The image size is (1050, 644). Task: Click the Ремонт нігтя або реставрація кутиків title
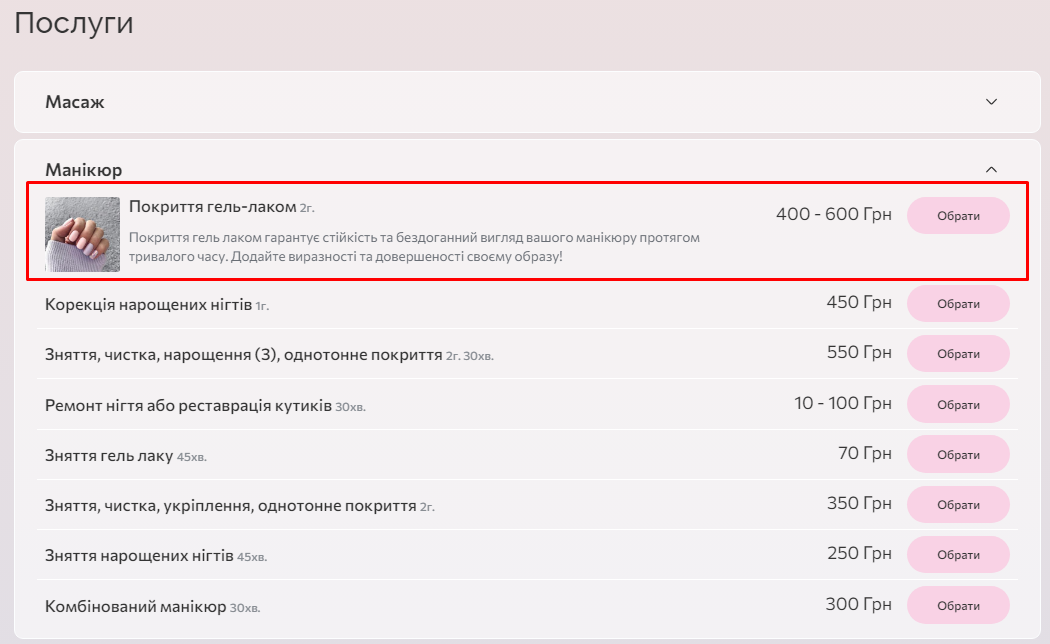pos(188,406)
